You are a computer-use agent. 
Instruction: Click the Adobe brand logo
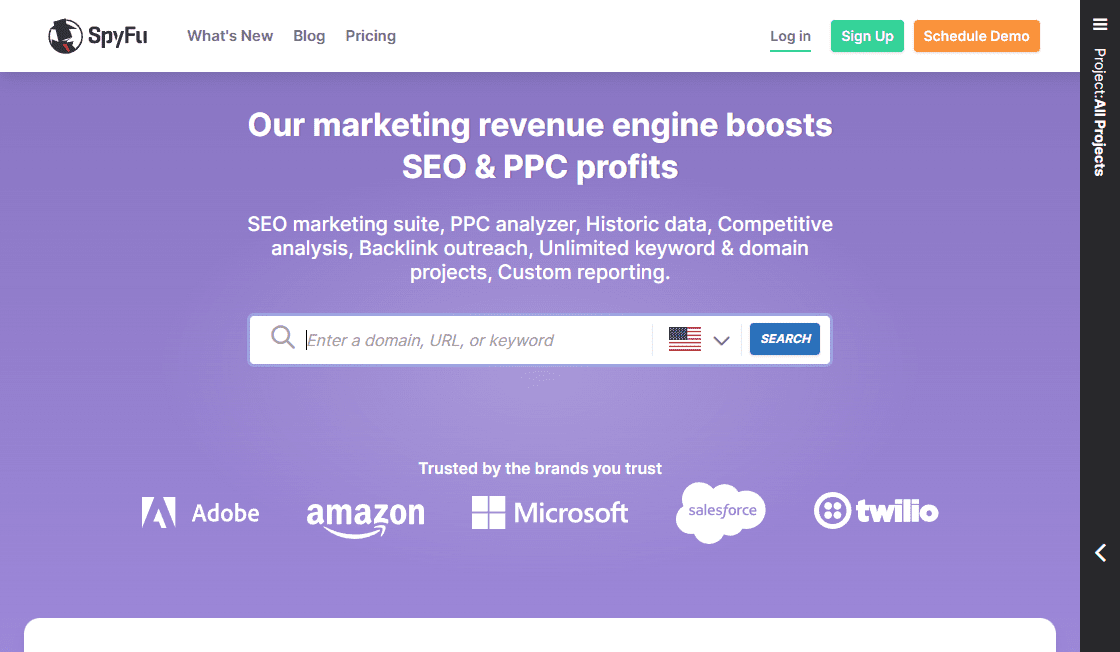tap(200, 511)
